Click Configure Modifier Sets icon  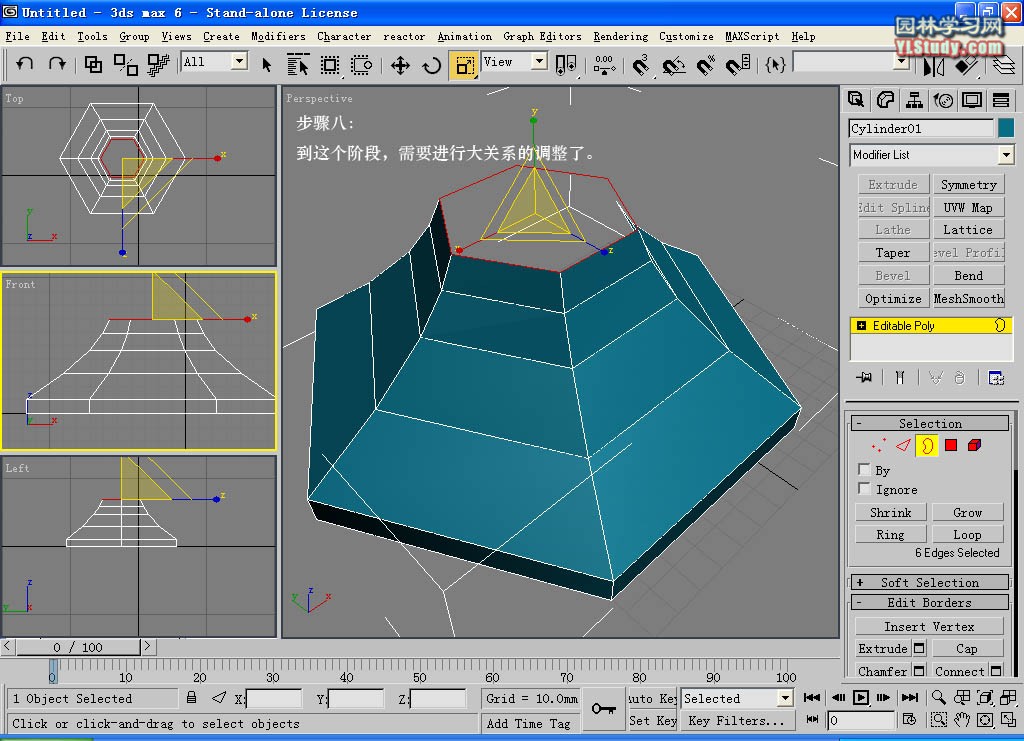point(996,377)
